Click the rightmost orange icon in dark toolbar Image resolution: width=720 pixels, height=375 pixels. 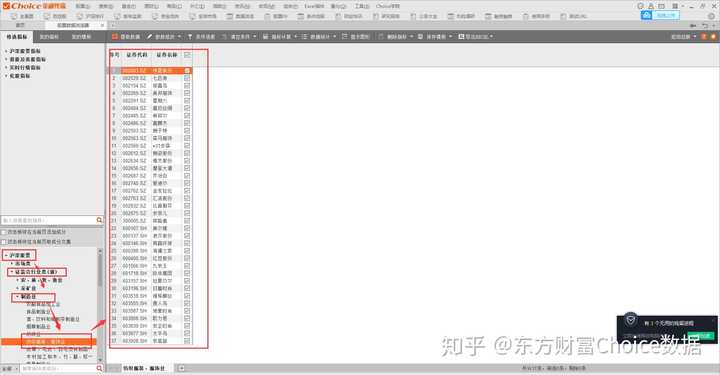(714, 36)
